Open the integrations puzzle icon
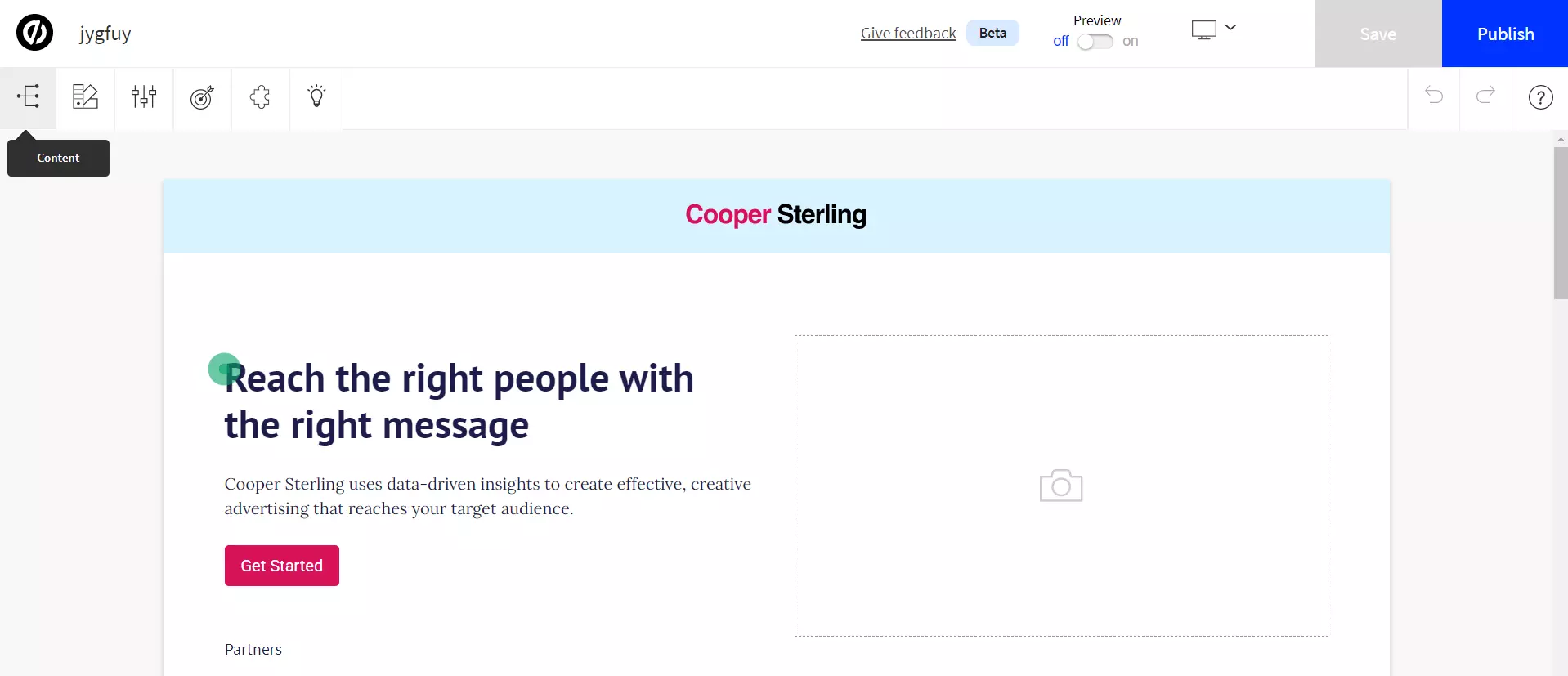 (x=260, y=97)
